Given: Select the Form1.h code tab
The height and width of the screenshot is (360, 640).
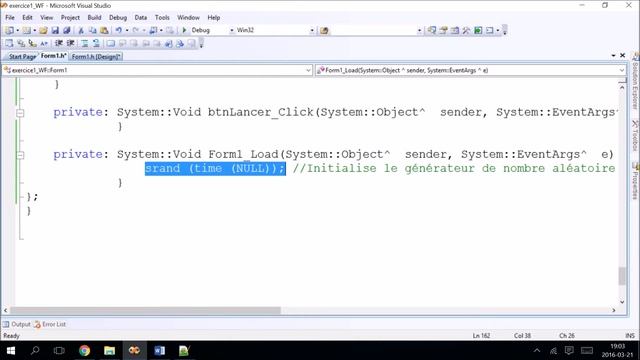Looking at the screenshot, I should tap(53, 56).
